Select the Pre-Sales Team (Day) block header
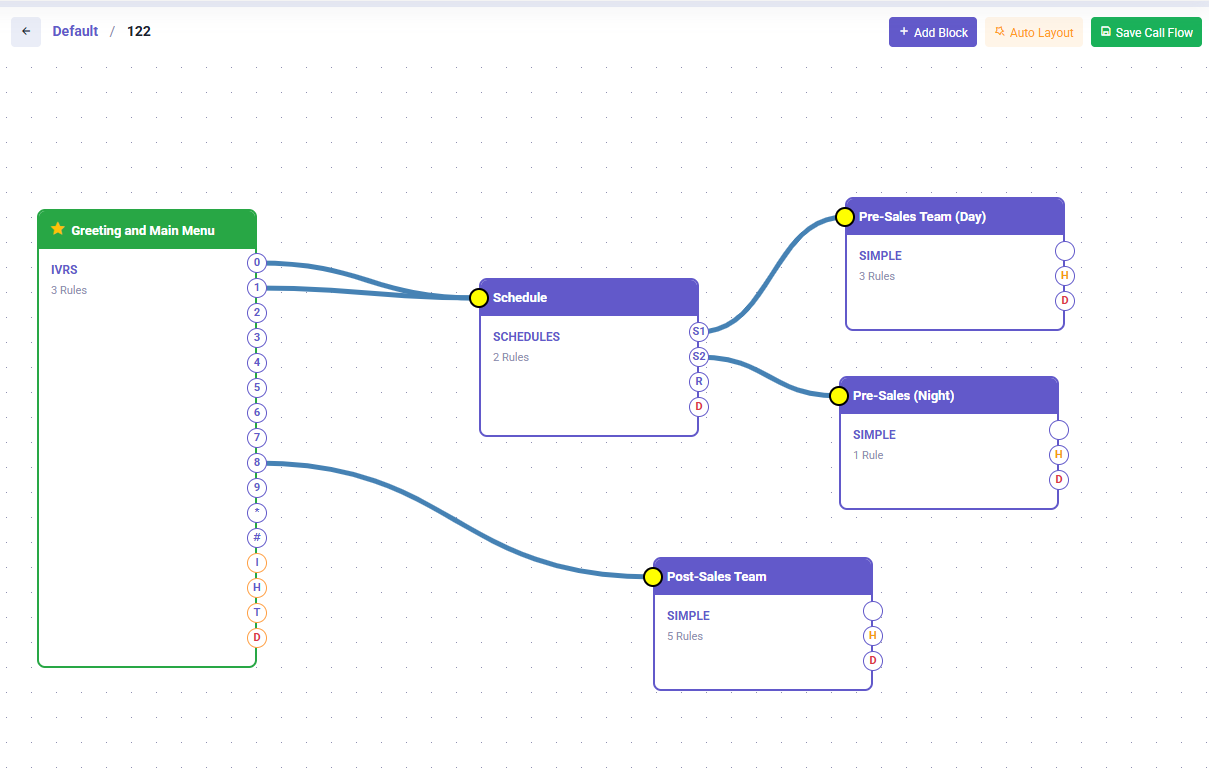Screen dimensions: 1209x770 click(x=955, y=217)
